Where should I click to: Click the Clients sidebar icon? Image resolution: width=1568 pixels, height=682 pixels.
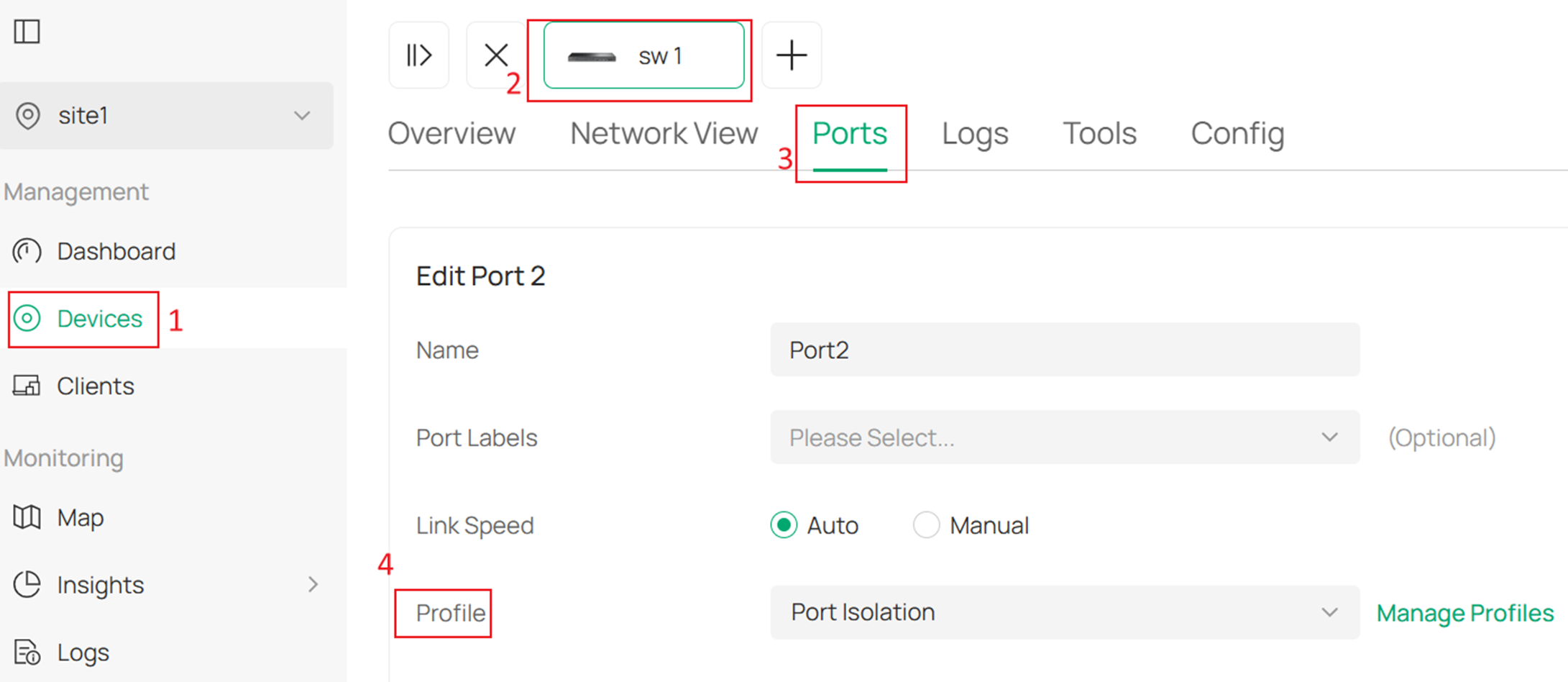(x=27, y=386)
